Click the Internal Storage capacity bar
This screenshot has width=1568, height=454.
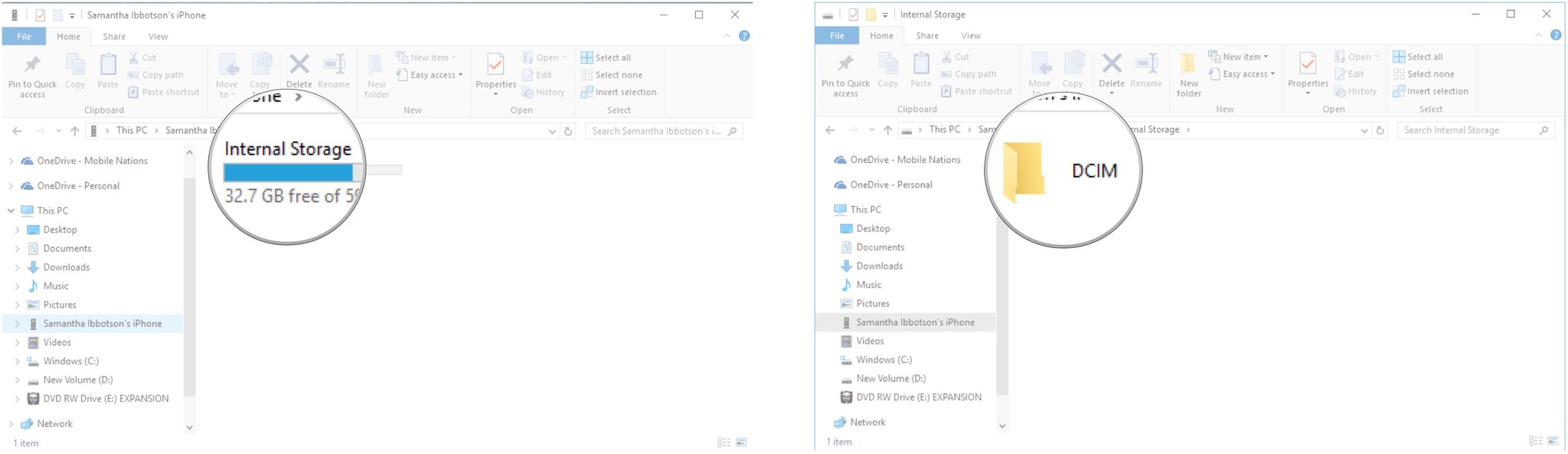(289, 172)
